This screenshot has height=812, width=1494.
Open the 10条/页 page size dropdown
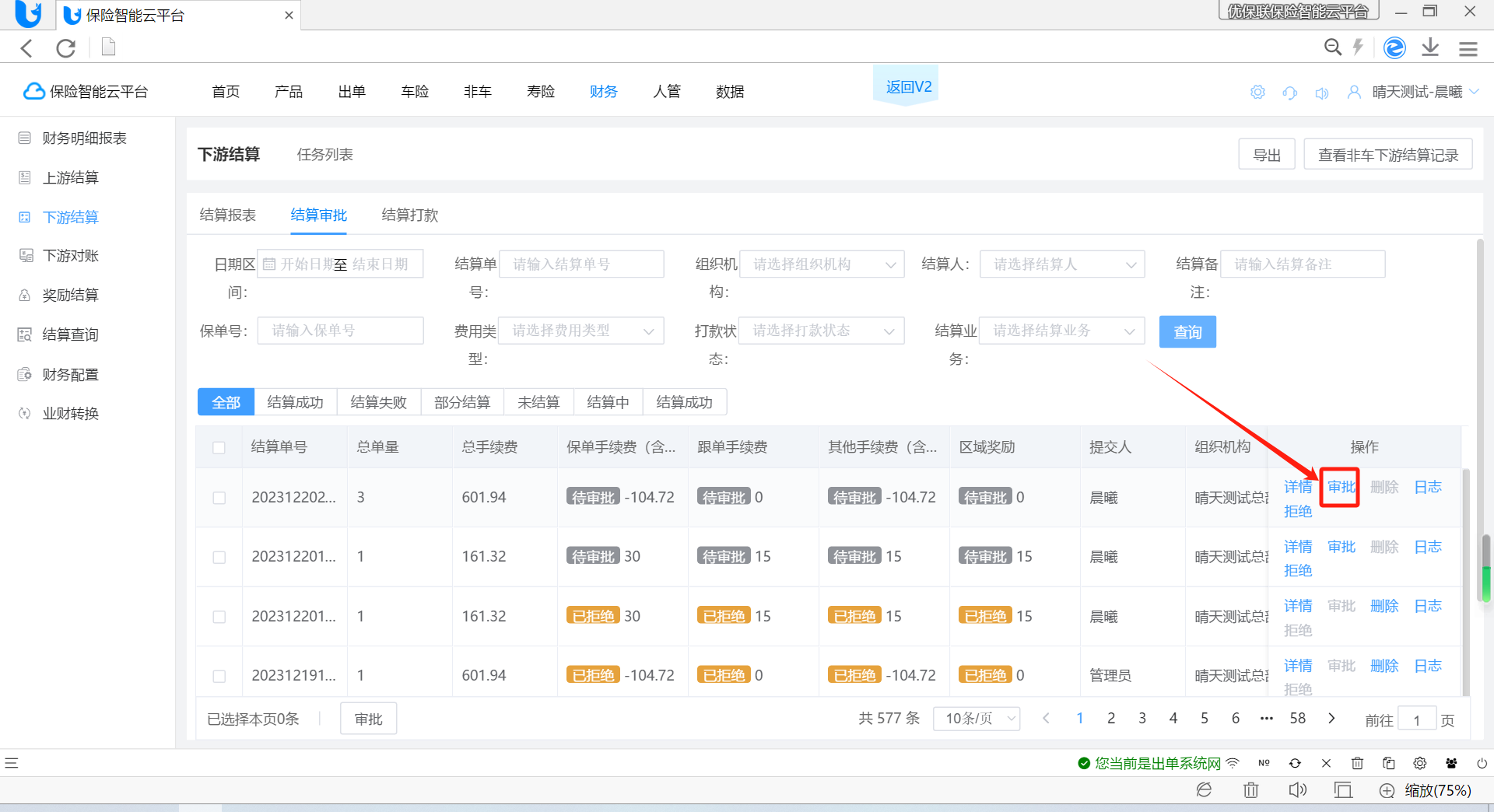(977, 719)
